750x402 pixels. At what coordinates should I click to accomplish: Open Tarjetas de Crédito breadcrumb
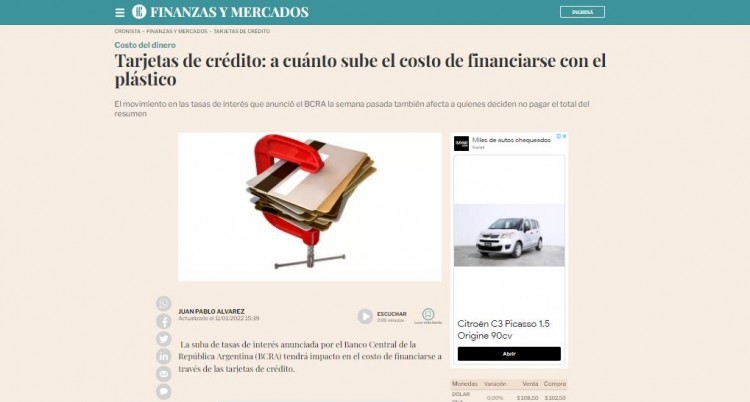coord(242,31)
